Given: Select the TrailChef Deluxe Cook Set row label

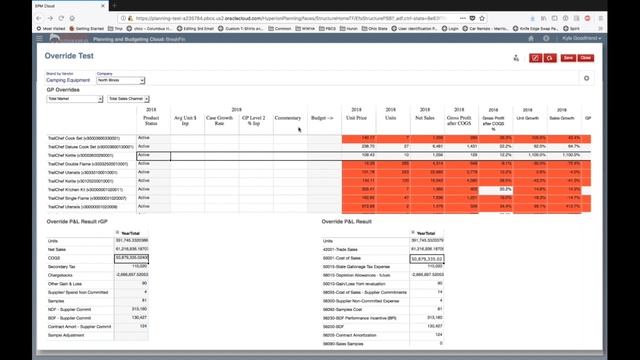Looking at the screenshot, I should click(91, 147).
